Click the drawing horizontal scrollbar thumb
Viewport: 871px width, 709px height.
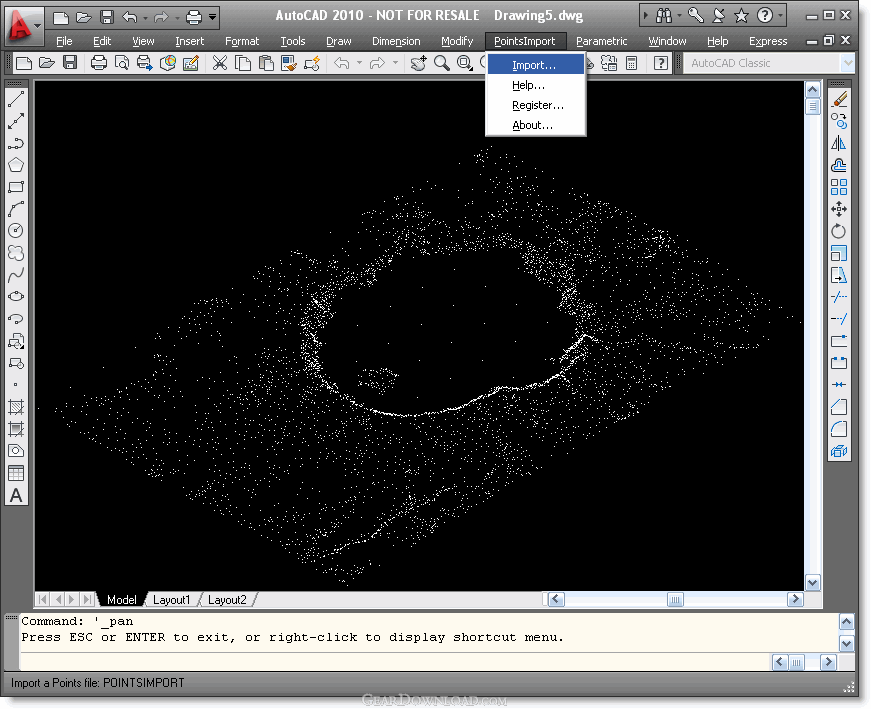tap(675, 599)
